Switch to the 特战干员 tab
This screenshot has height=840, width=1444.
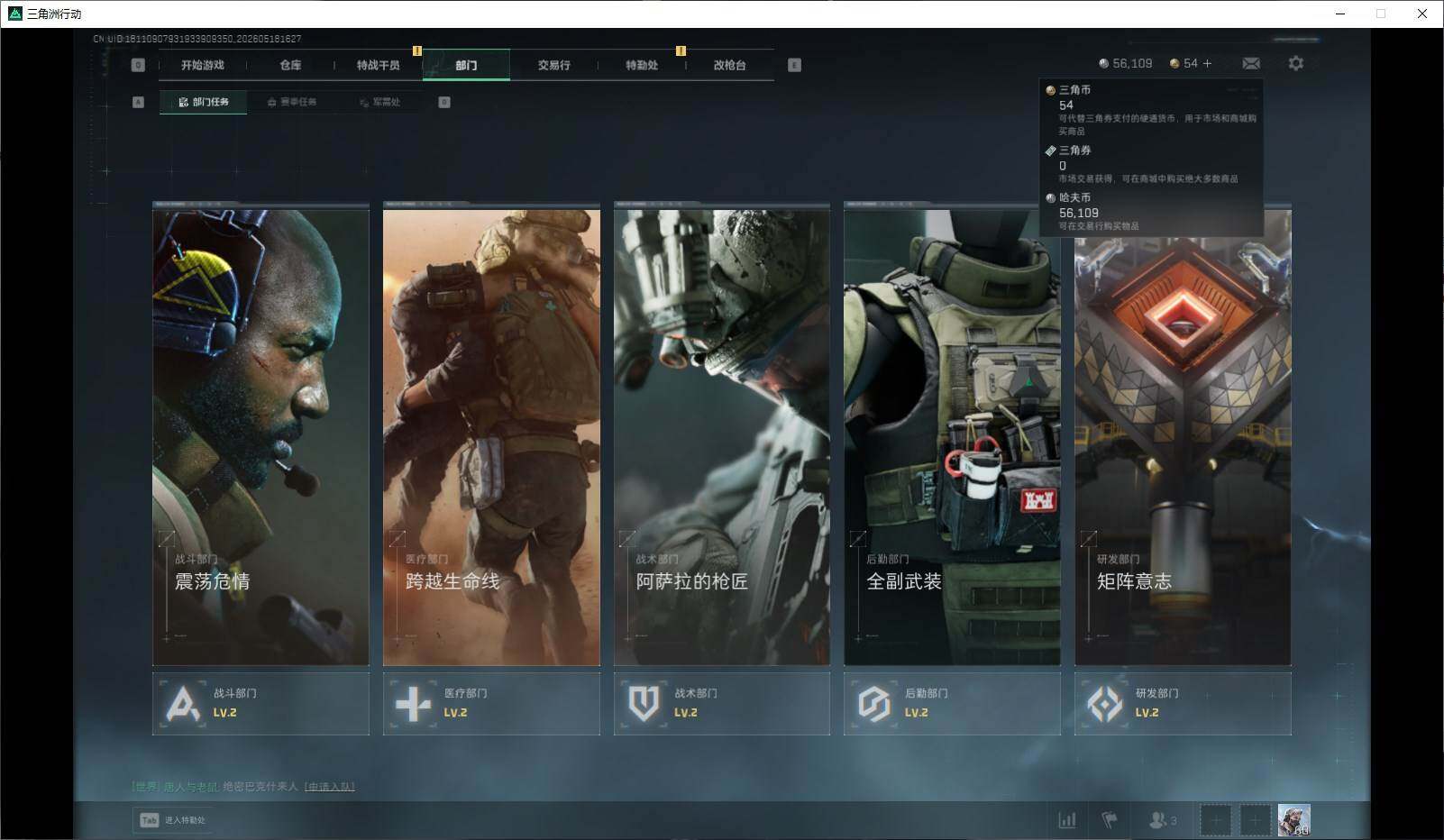[x=378, y=65]
